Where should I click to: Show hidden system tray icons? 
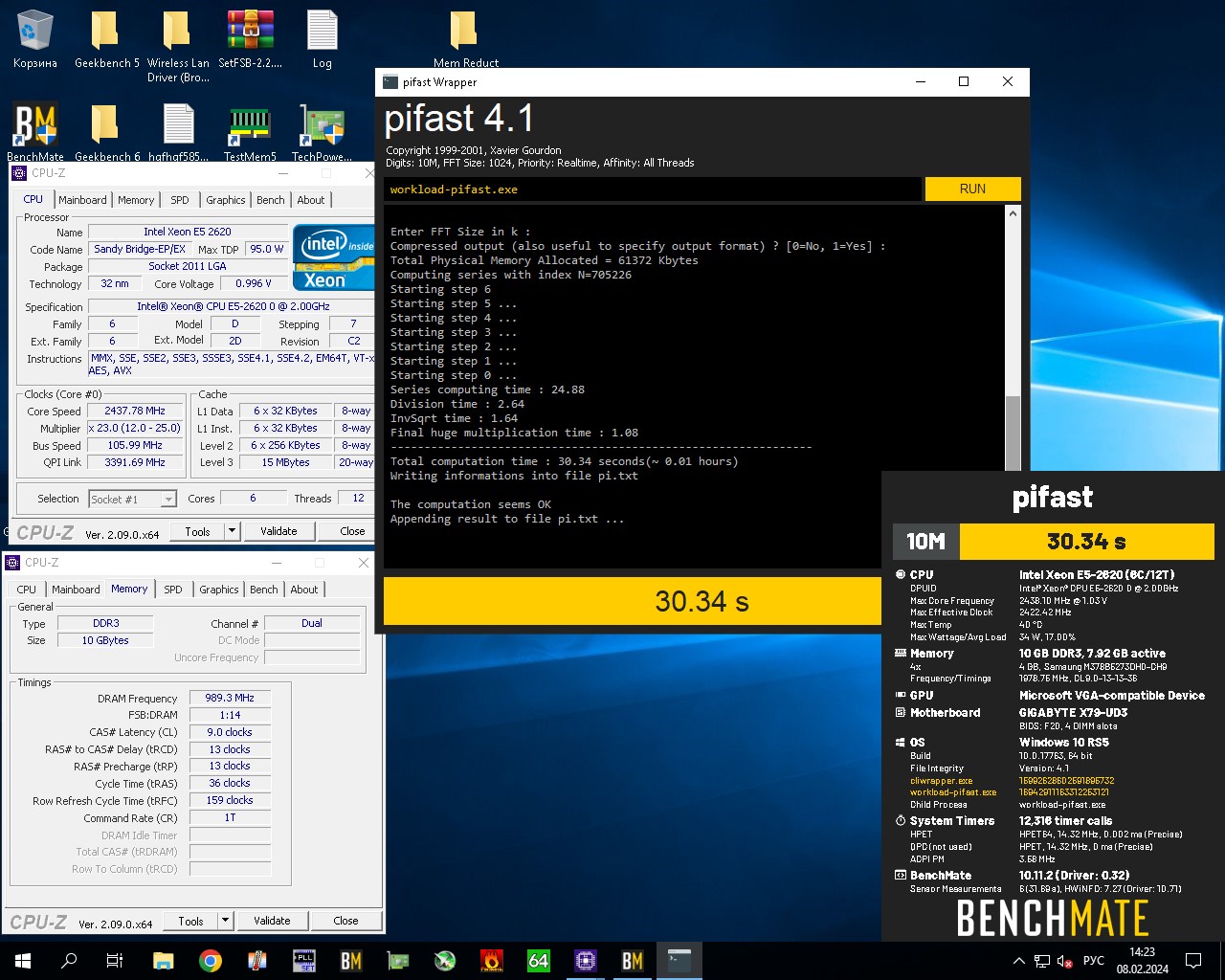(x=1019, y=961)
